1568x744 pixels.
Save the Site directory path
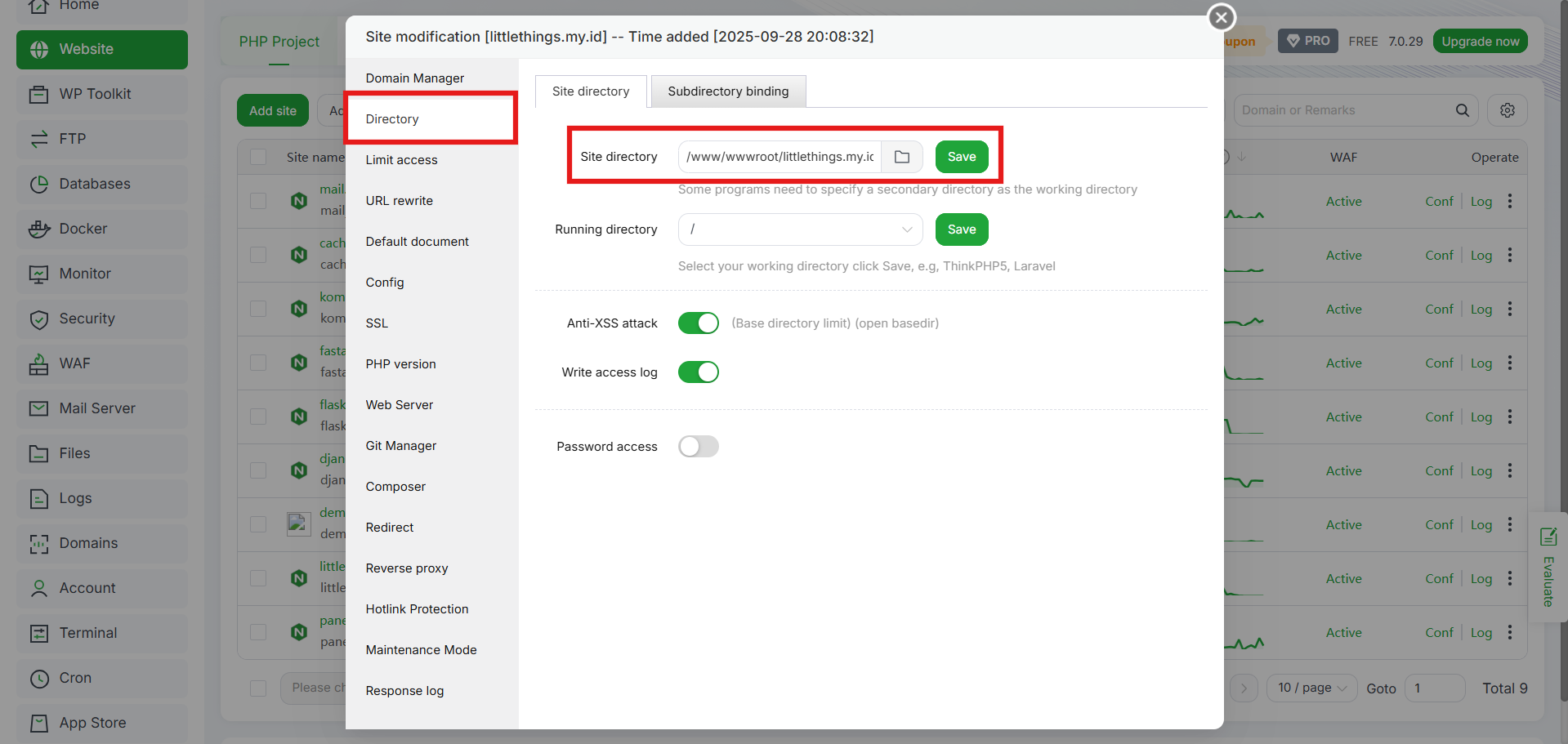[962, 157]
